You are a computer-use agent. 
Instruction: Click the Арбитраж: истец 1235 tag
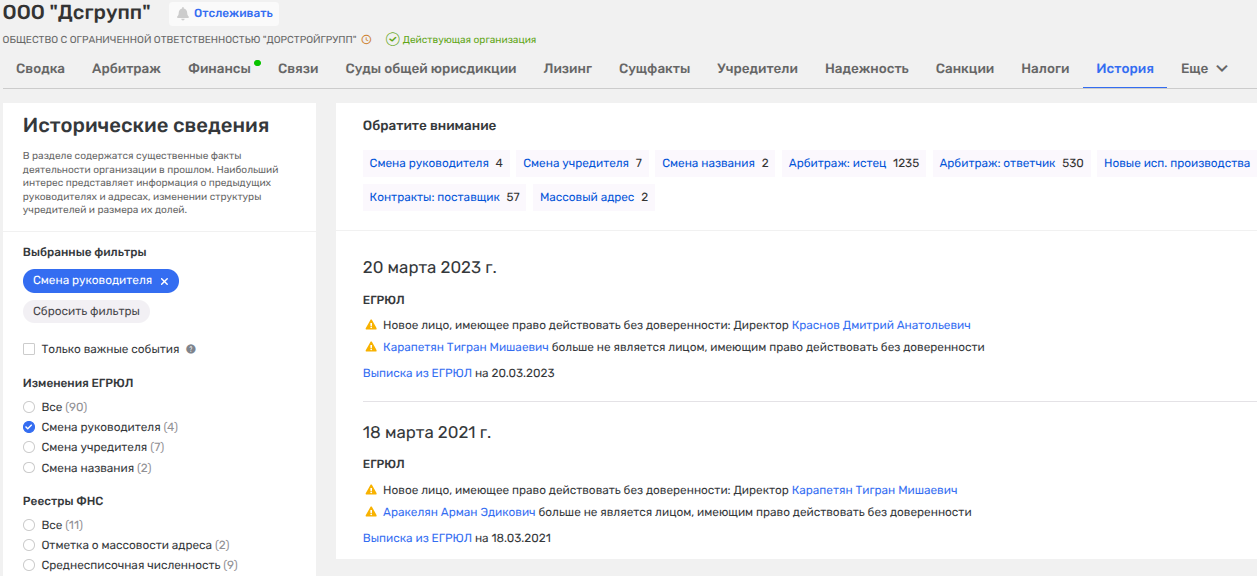pos(853,163)
